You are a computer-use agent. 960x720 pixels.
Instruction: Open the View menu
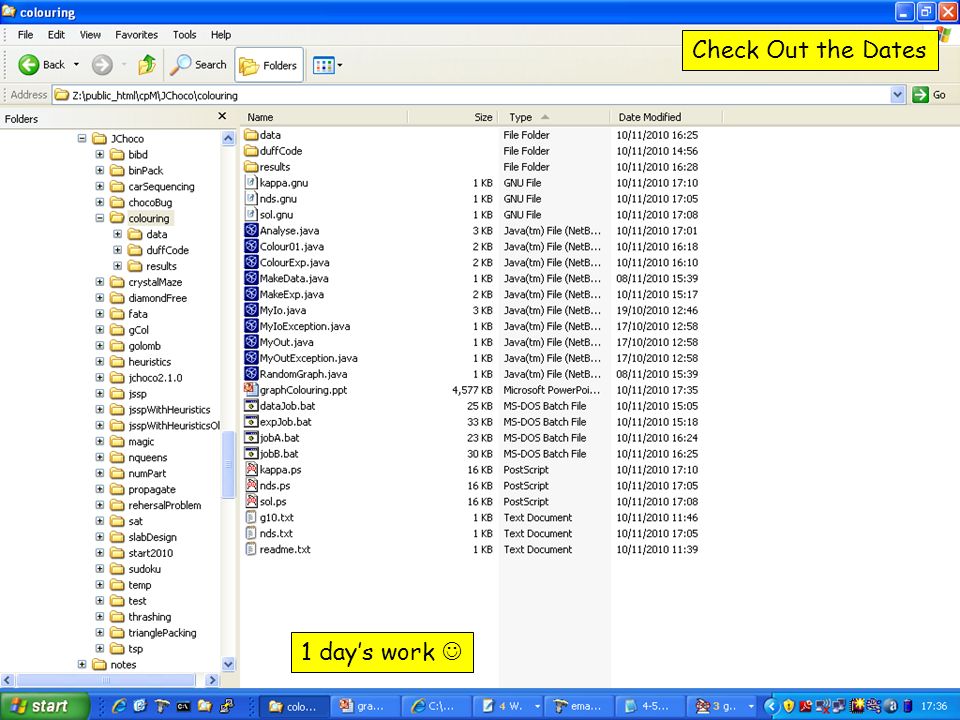pyautogui.click(x=90, y=35)
